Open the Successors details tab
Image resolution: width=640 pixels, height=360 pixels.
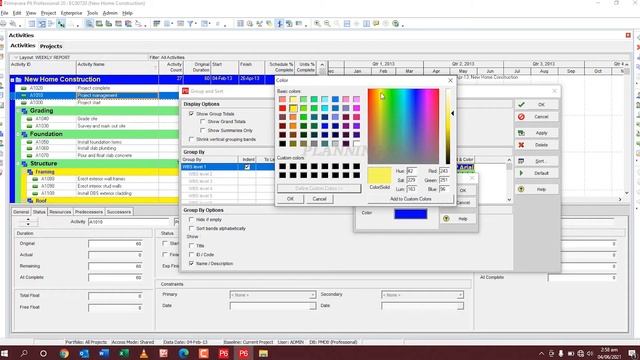coord(119,212)
